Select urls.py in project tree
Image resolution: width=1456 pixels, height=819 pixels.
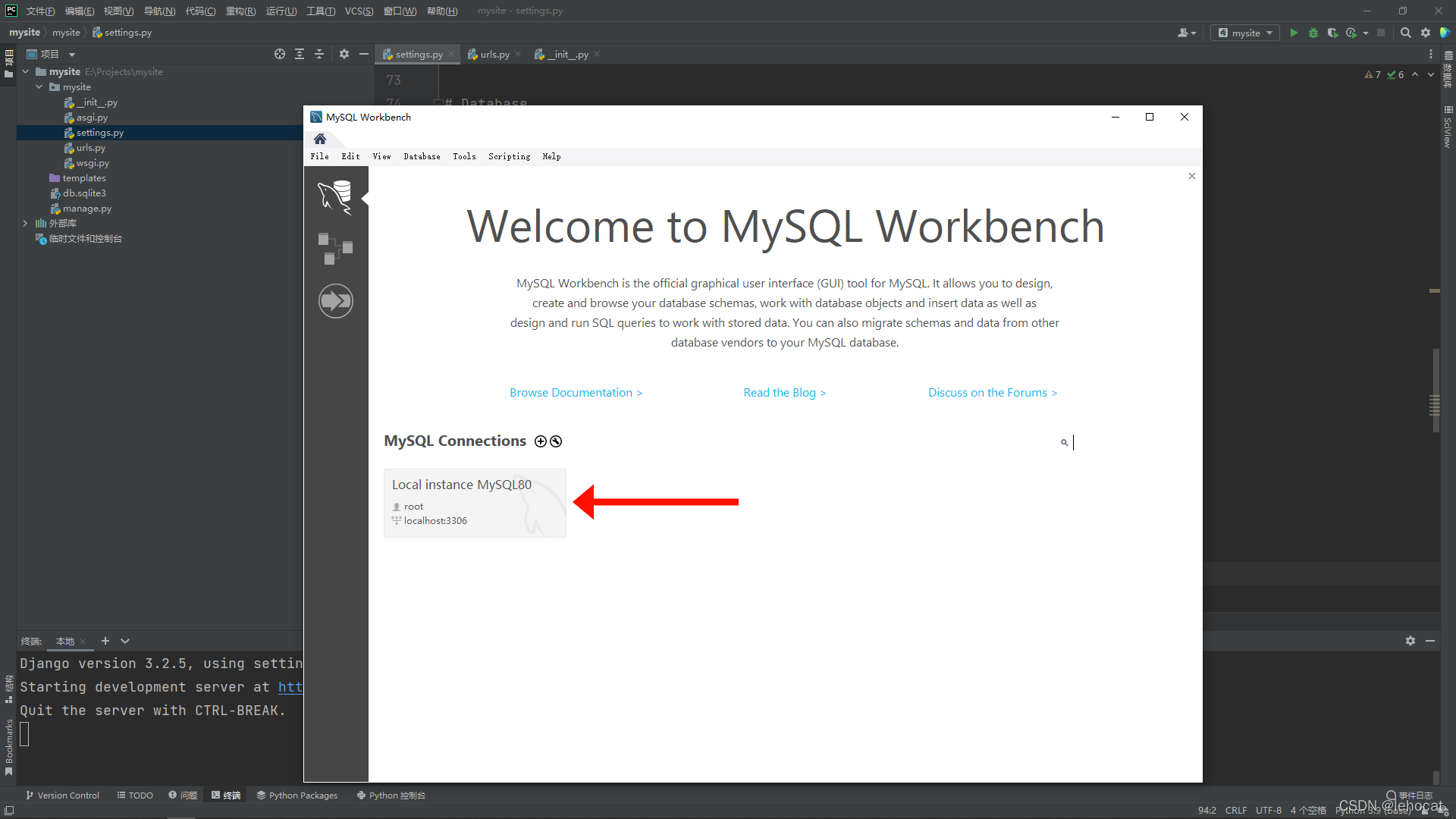click(91, 148)
